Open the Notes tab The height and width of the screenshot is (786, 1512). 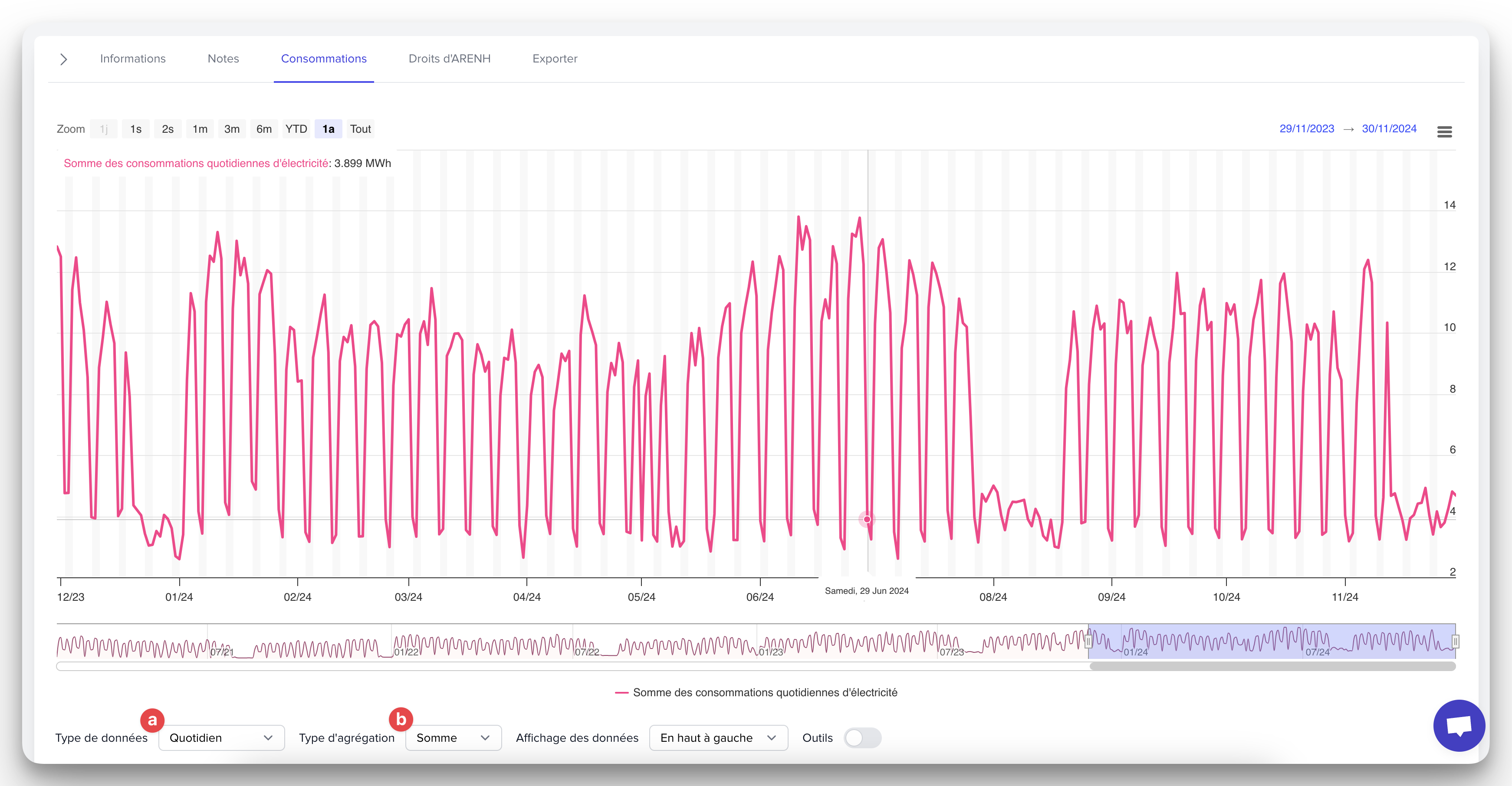pyautogui.click(x=223, y=59)
